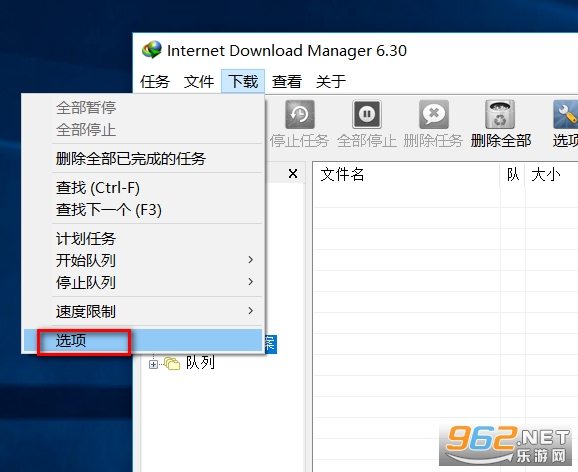The image size is (578, 472).
Task: Expand the 队列 tree node plus box
Action: click(x=153, y=364)
